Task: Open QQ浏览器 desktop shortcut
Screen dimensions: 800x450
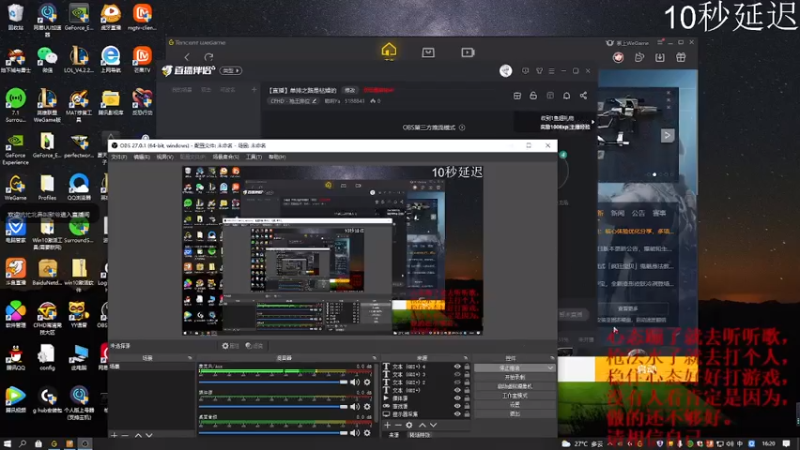Action: pyautogui.click(x=79, y=187)
